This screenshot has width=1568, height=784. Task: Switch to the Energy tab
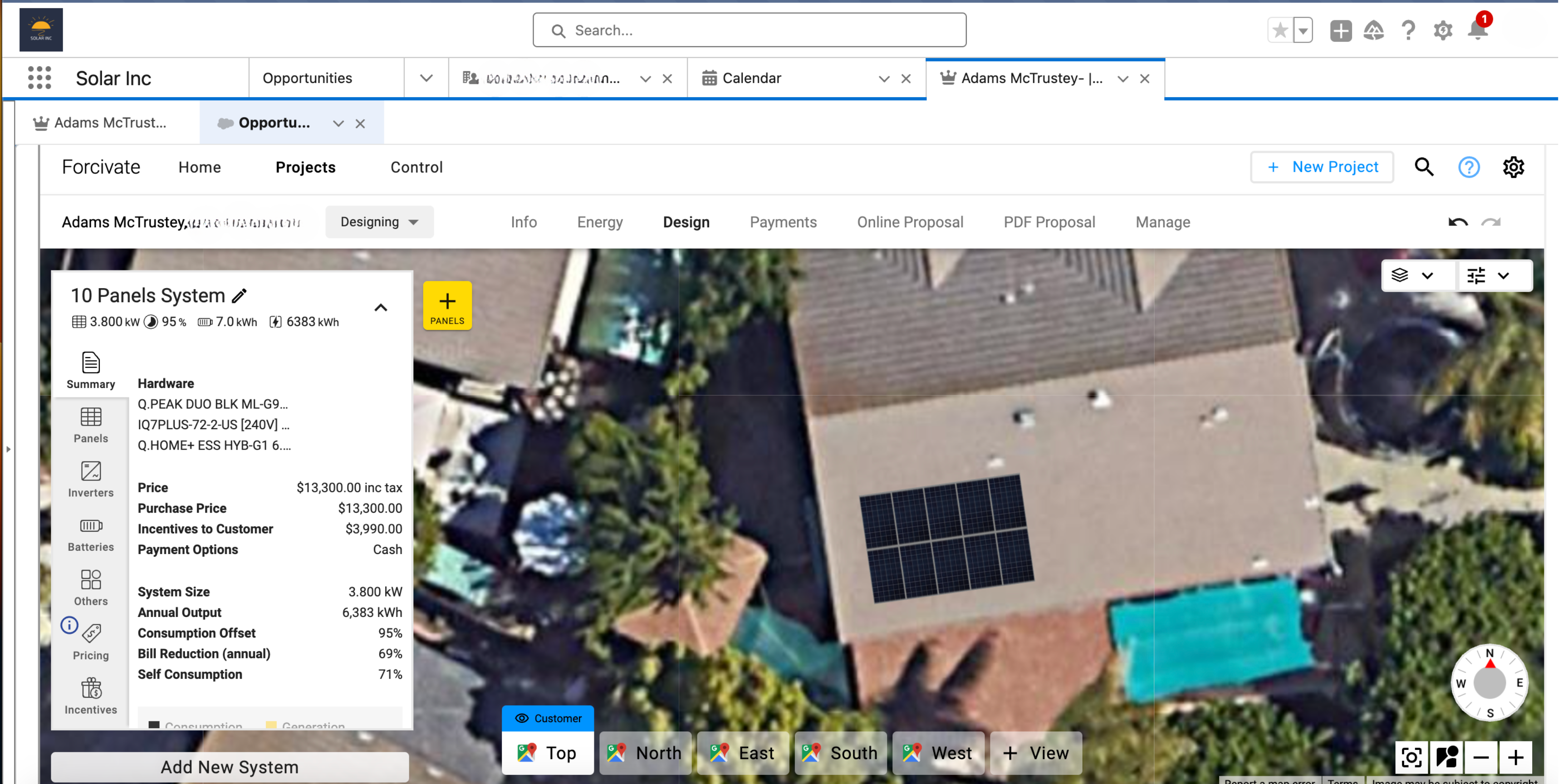tap(599, 222)
